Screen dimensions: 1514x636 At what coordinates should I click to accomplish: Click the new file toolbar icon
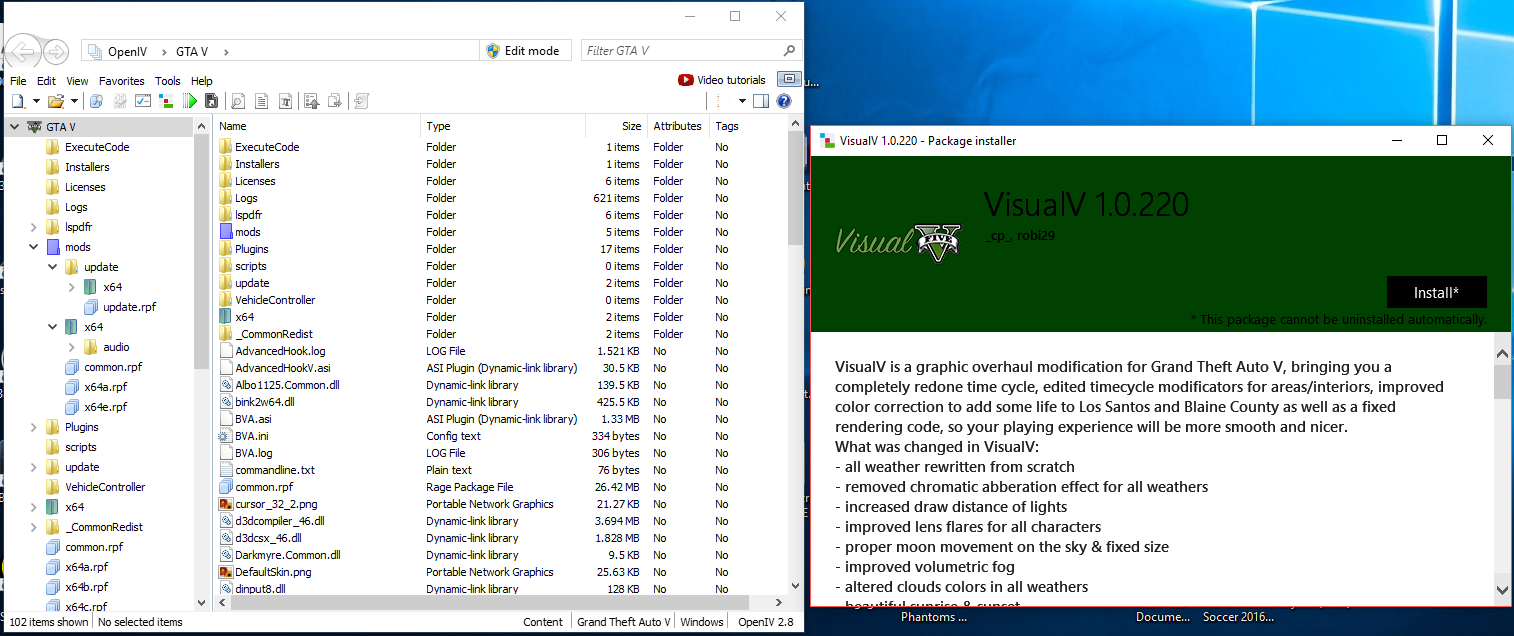[x=18, y=101]
